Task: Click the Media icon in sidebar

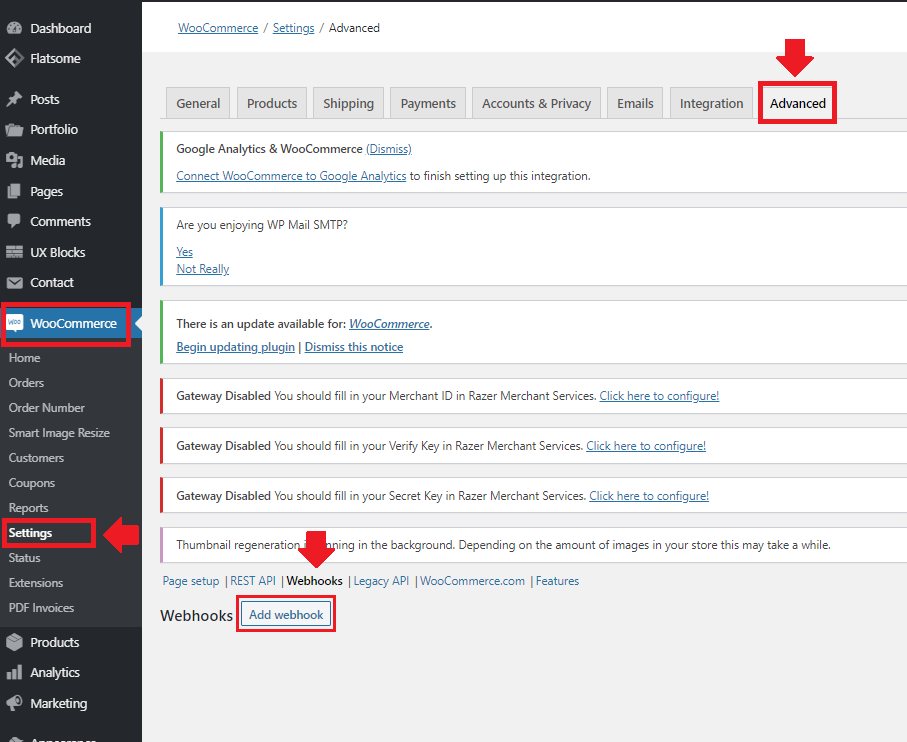Action: tap(14, 160)
